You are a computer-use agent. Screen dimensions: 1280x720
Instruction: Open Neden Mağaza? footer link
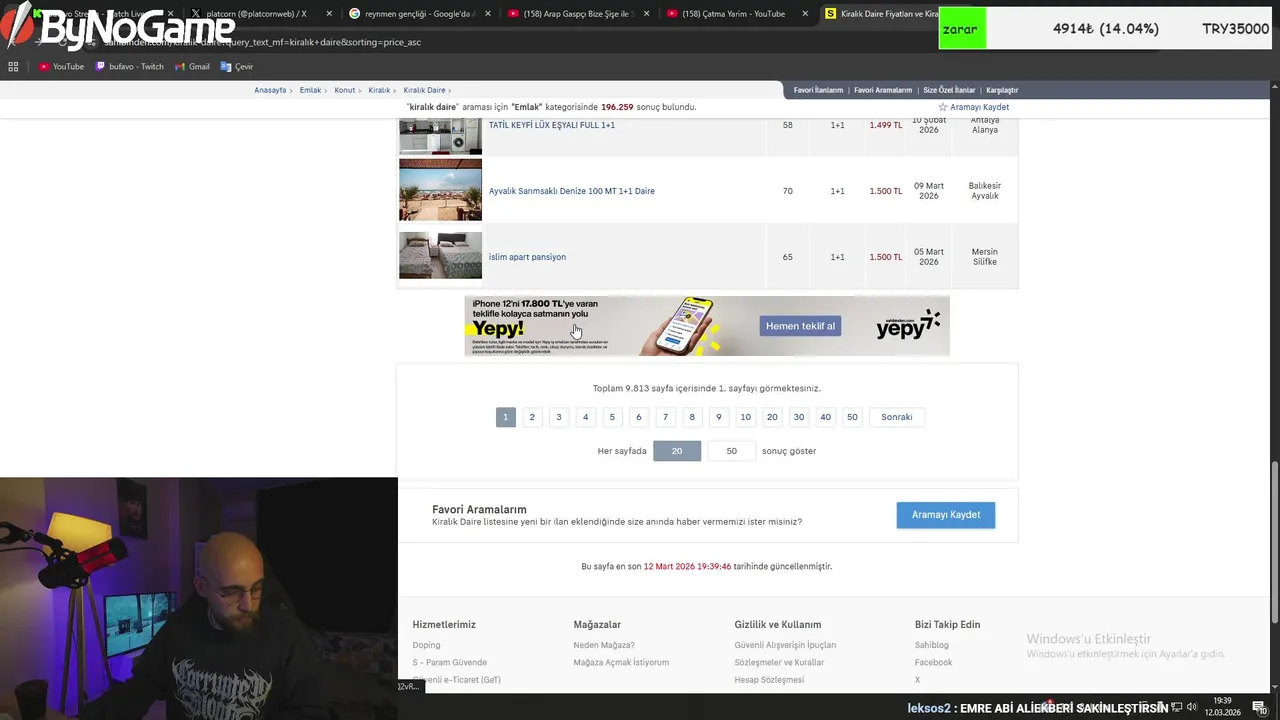(x=604, y=645)
